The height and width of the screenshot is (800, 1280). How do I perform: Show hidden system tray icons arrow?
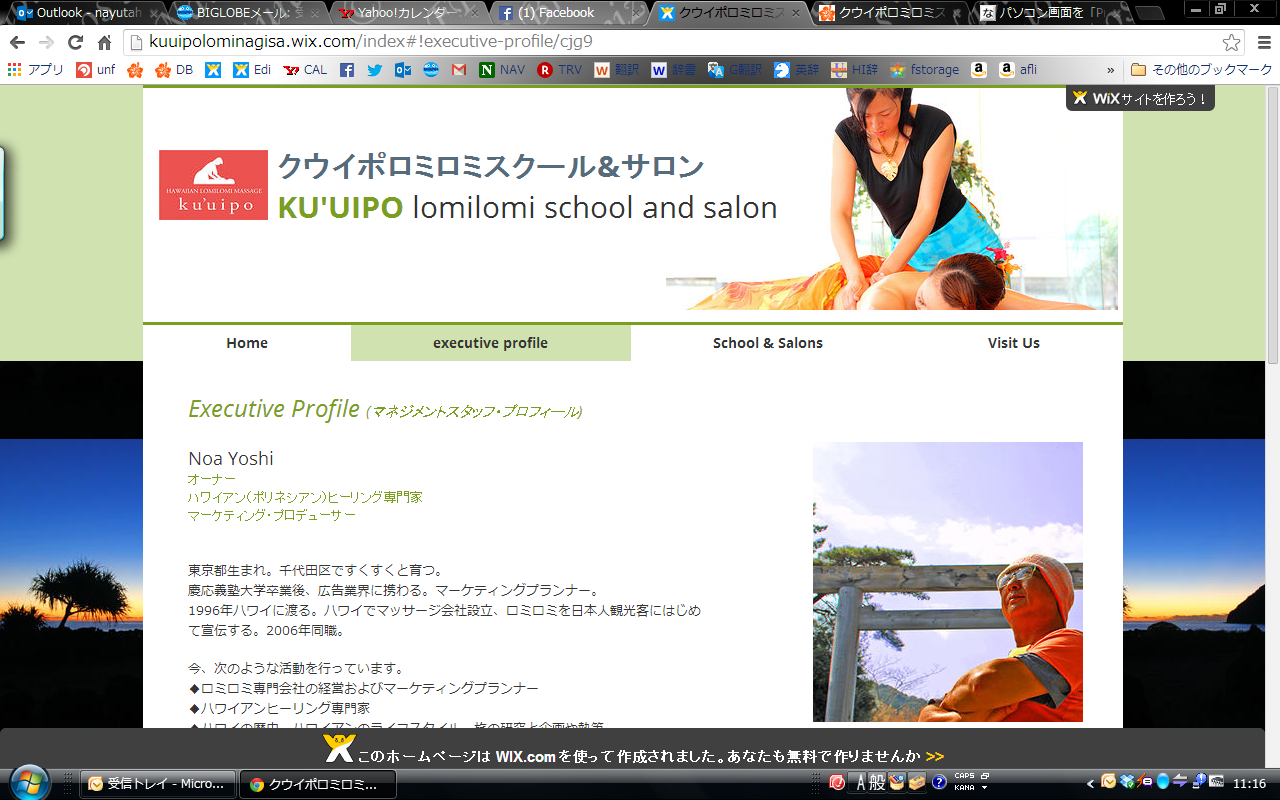coord(1092,782)
